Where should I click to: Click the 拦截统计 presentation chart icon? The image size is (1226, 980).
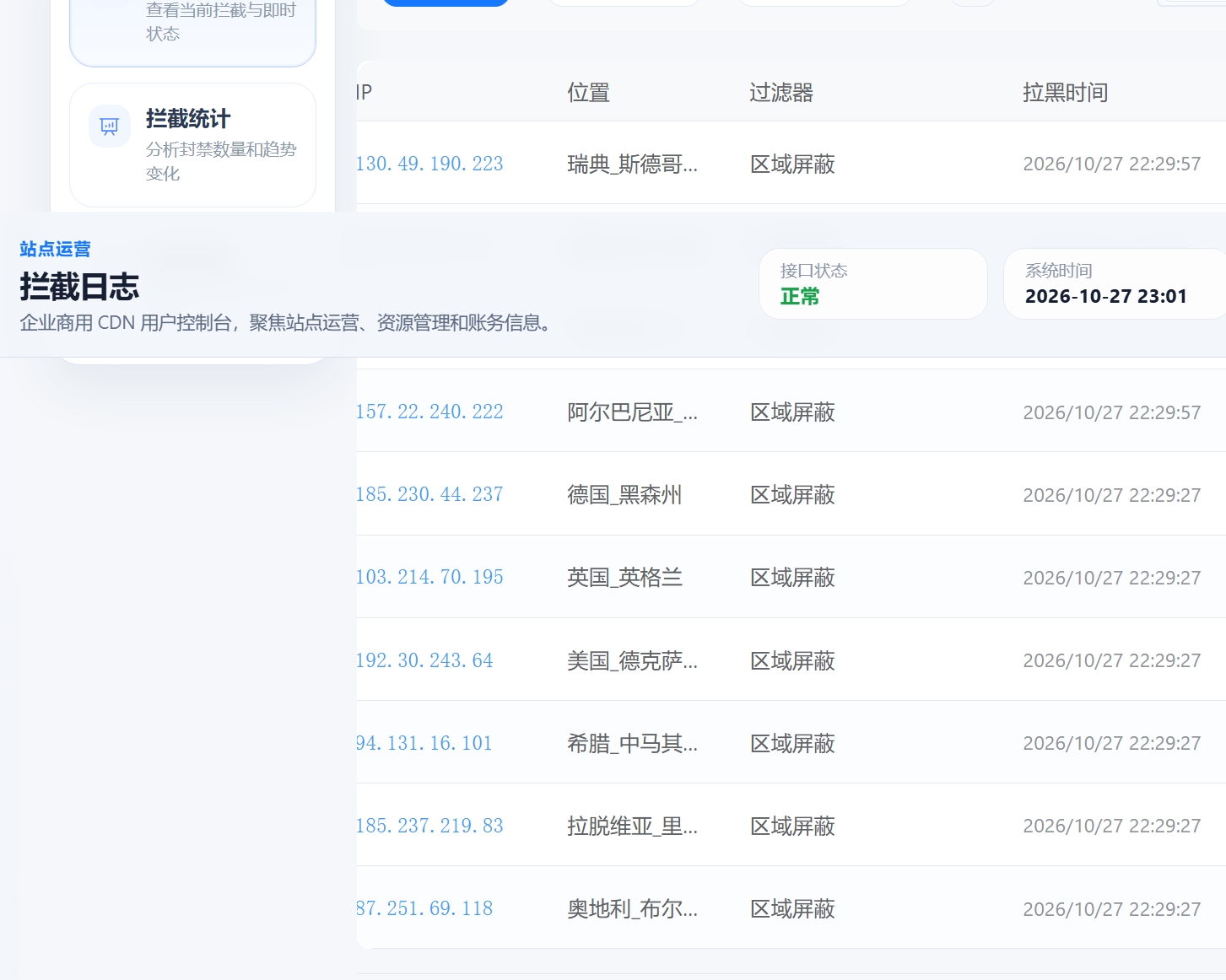110,127
